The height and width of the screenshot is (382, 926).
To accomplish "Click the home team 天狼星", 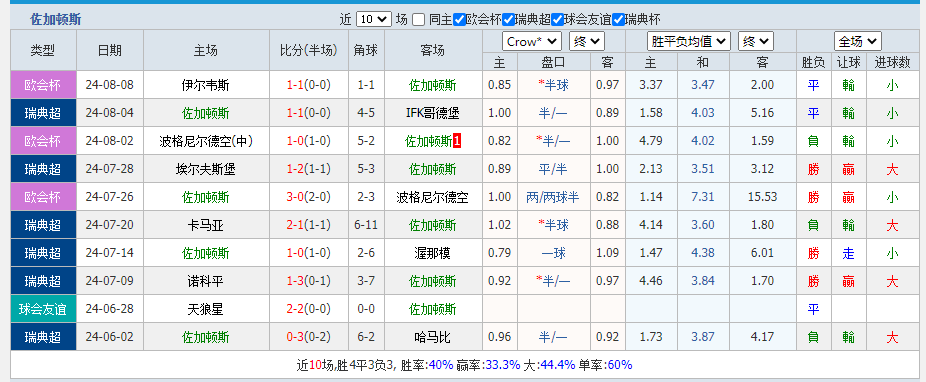I will 206,309.
